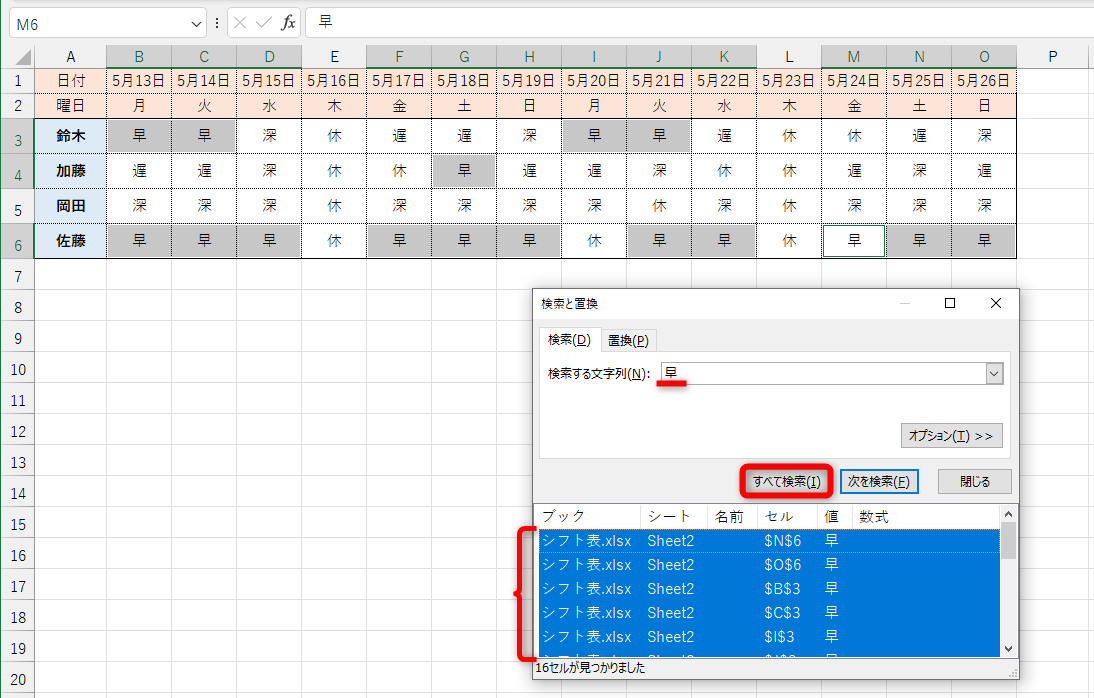Switch to the 置換(P) tab
Viewport: 1094px width, 698px height.
point(627,339)
